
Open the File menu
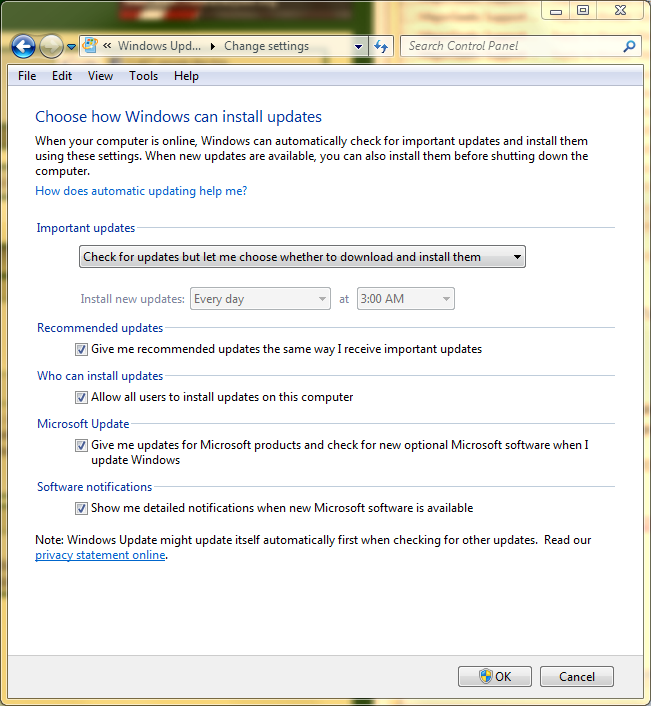tap(27, 76)
